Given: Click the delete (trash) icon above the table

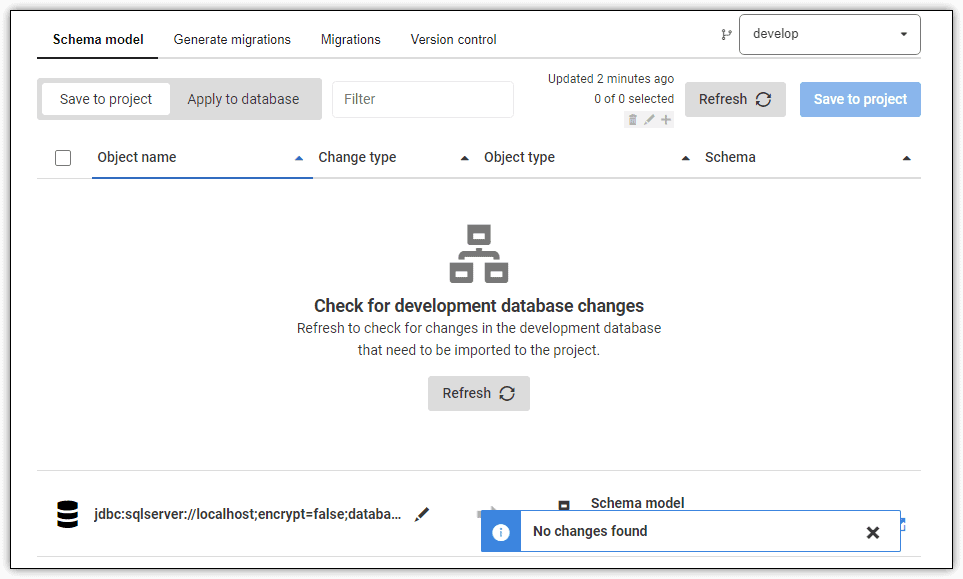Looking at the screenshot, I should 632,118.
